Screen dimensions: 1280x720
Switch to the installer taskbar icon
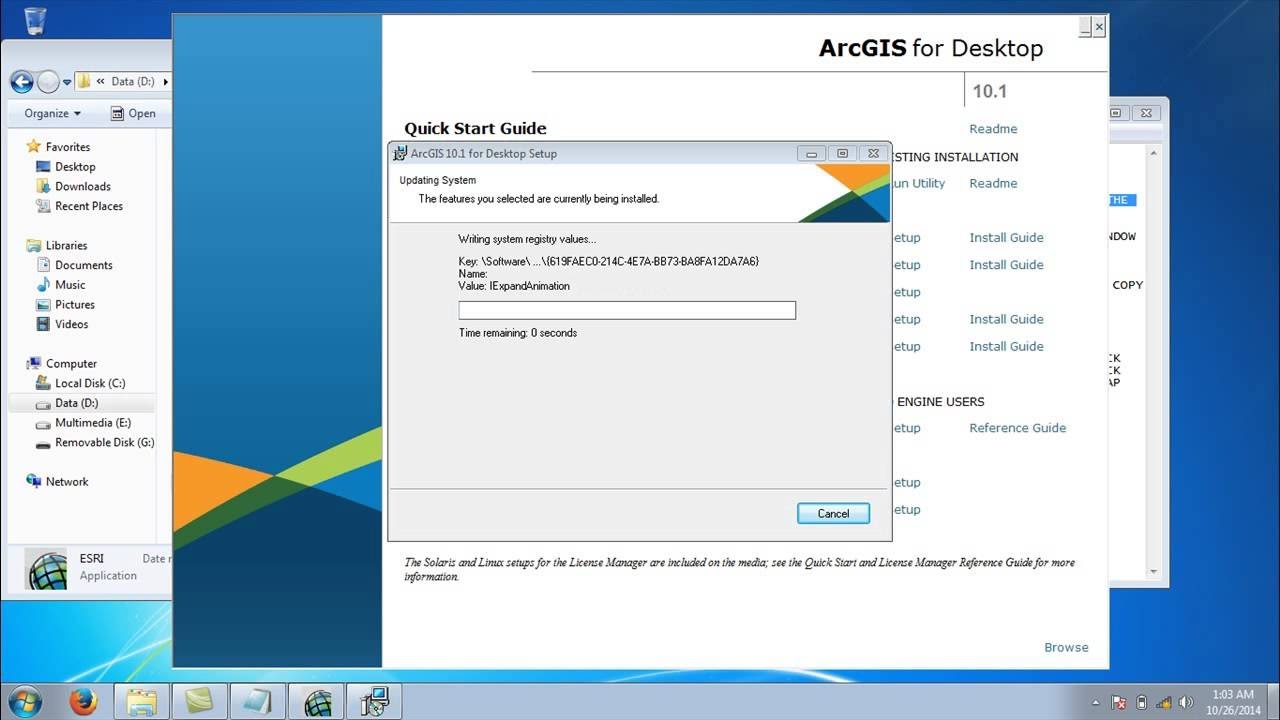tap(375, 701)
